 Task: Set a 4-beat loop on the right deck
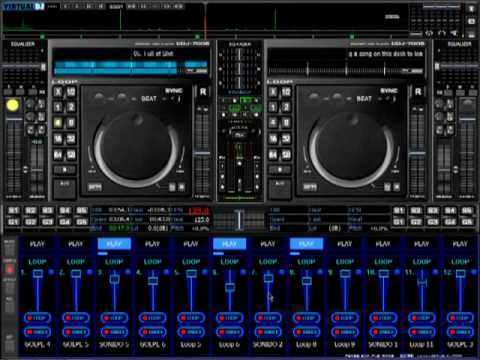pyautogui.click(x=273, y=123)
